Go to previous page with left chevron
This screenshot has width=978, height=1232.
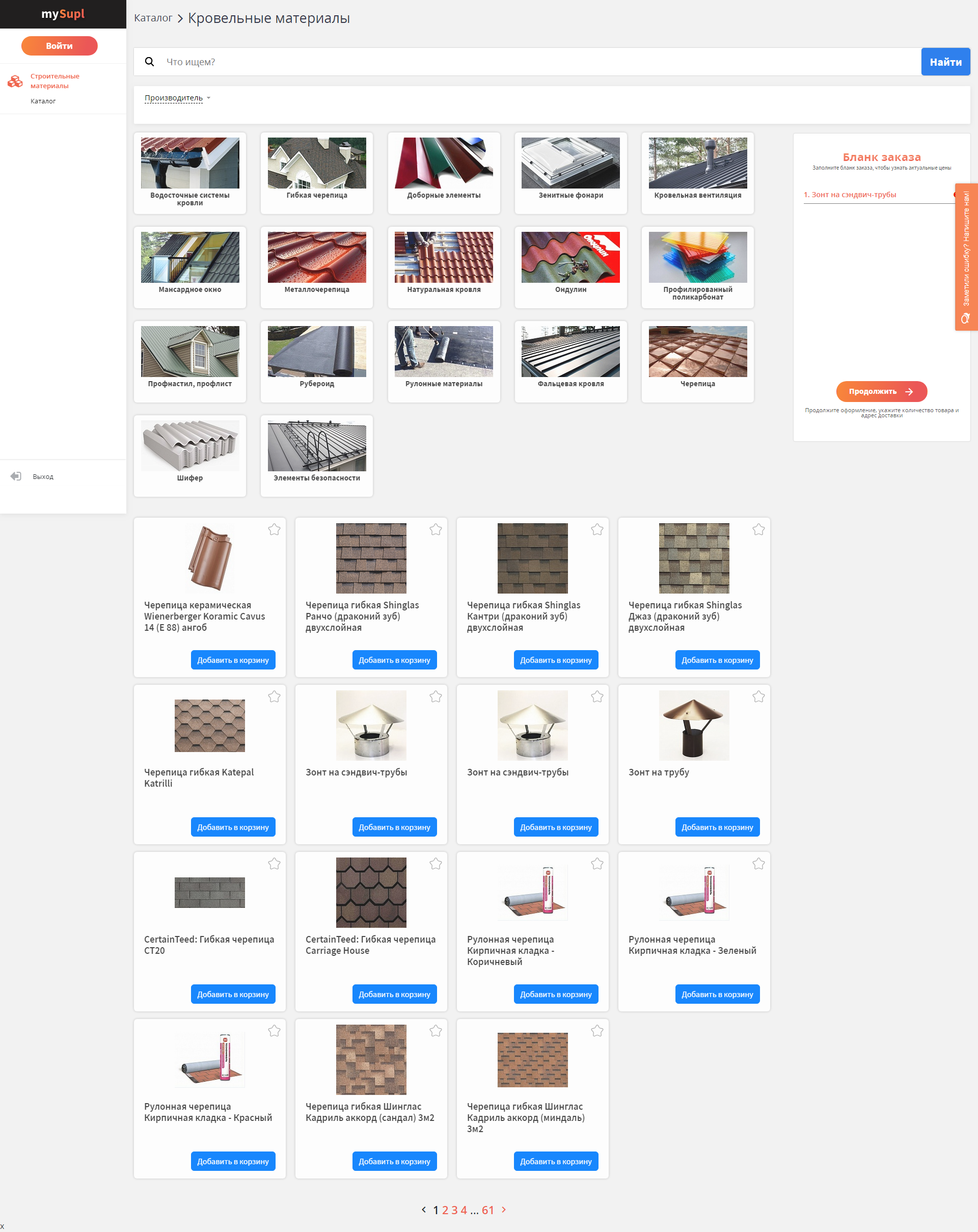point(423,1209)
